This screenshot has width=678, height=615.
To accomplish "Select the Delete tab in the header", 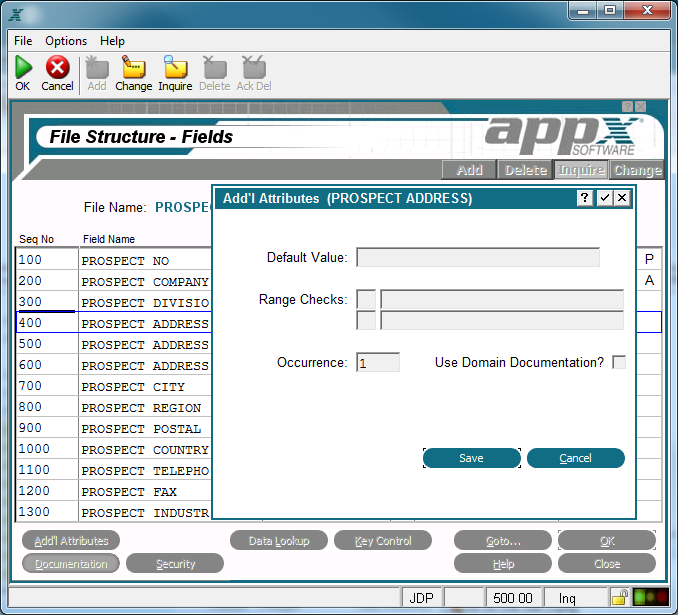I will (526, 170).
